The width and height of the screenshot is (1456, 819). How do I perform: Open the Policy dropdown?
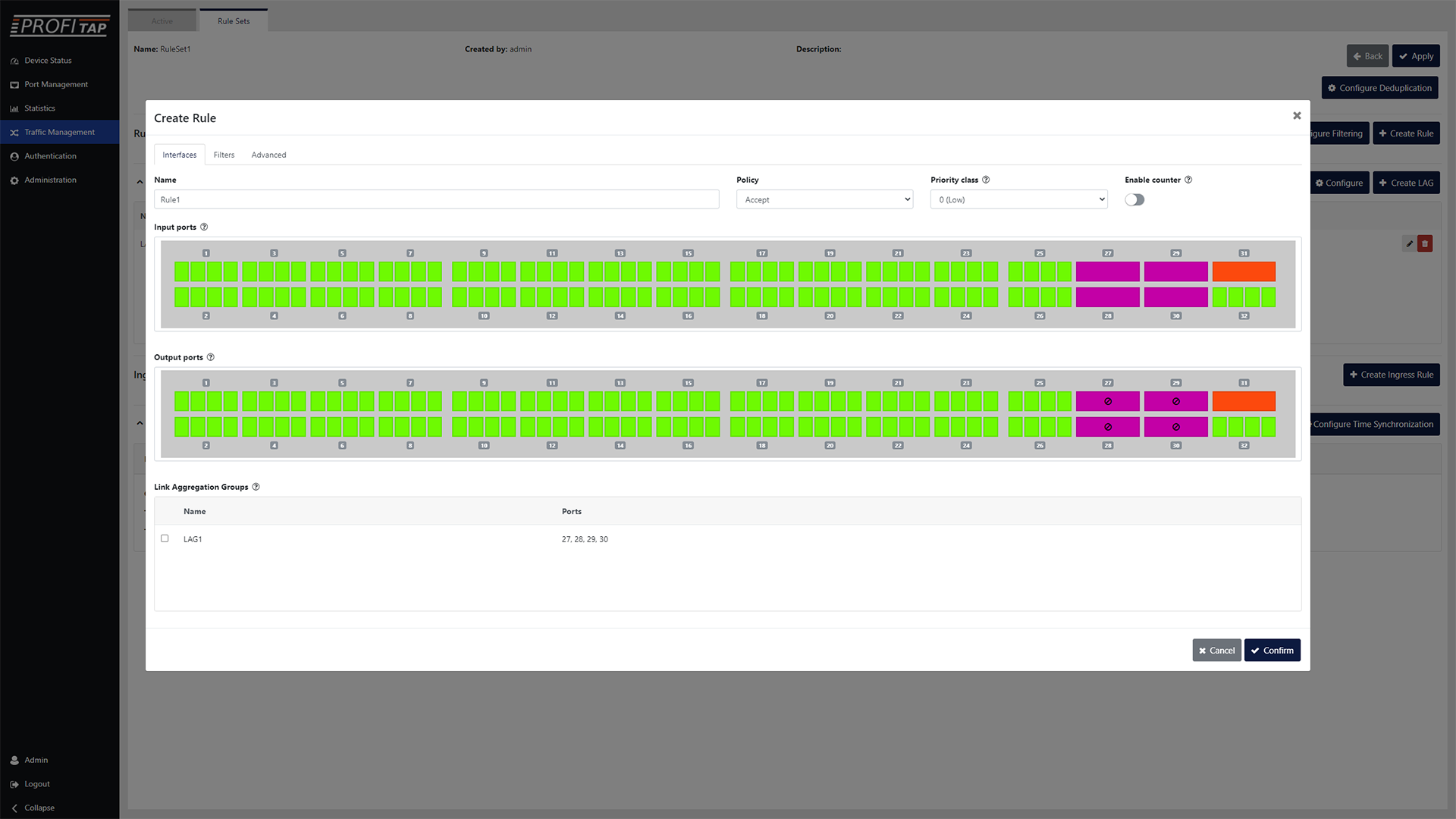(x=824, y=199)
